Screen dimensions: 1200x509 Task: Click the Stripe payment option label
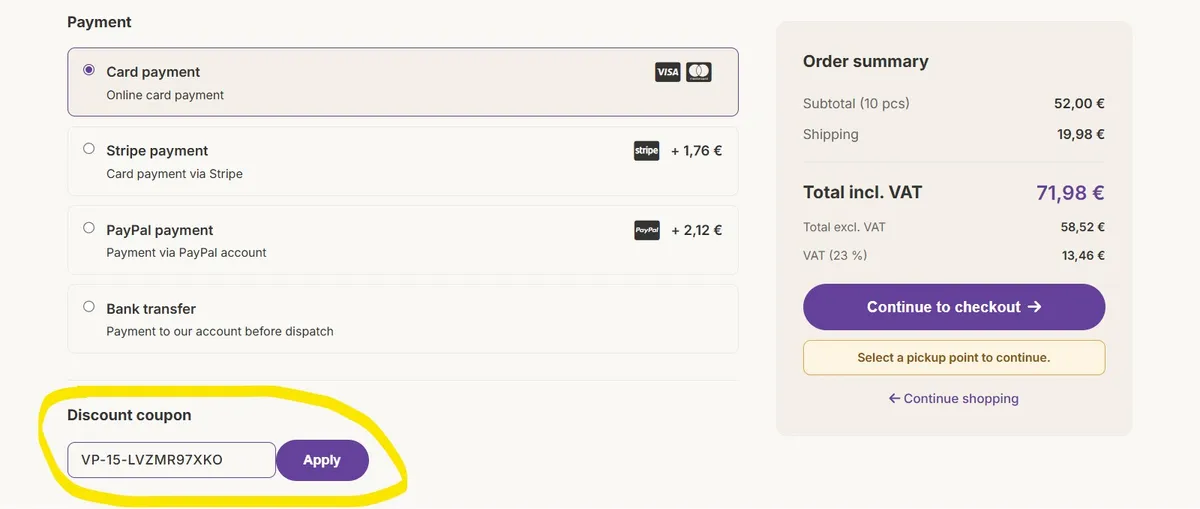pos(157,151)
